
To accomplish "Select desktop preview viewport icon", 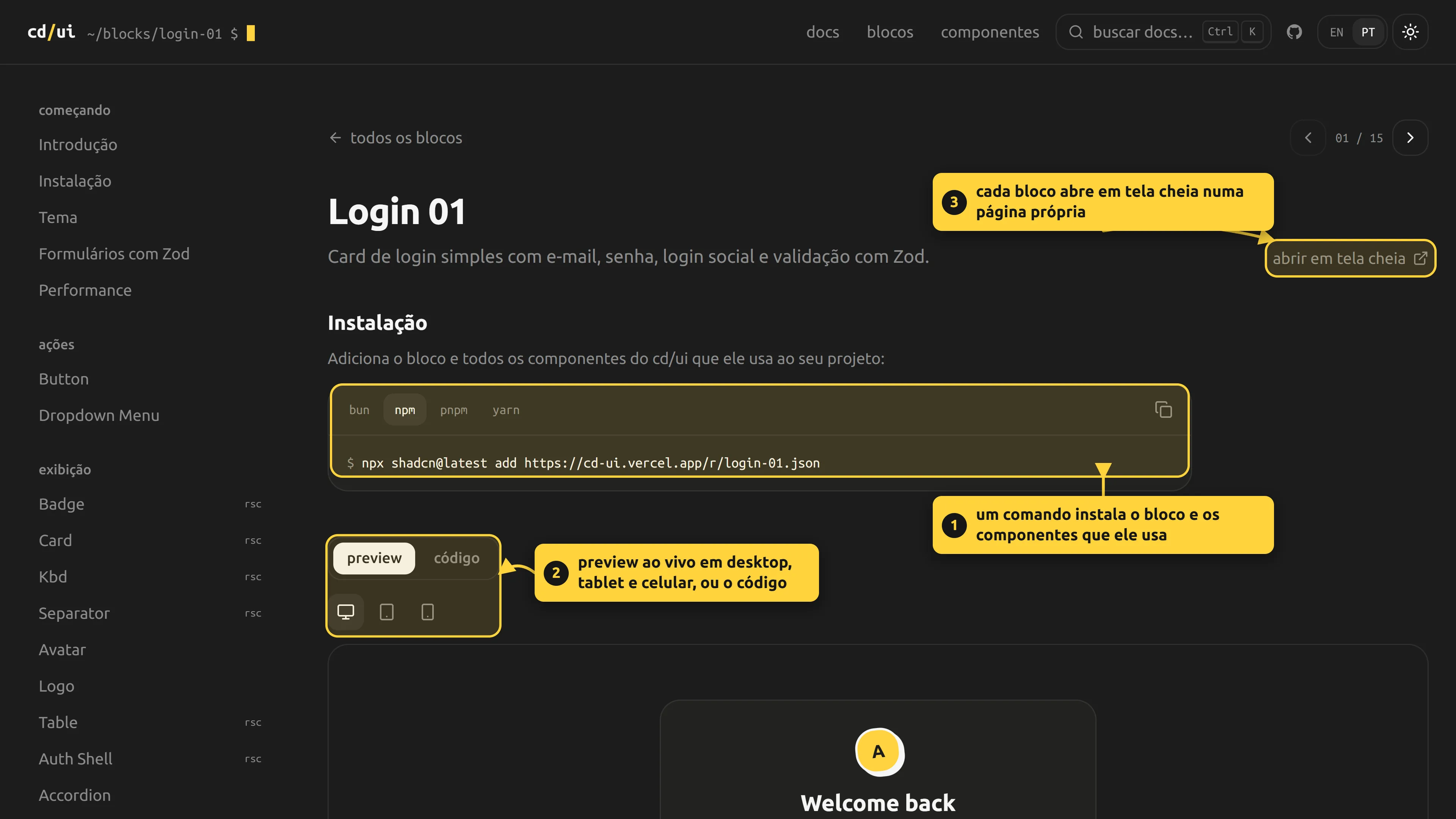I will pyautogui.click(x=345, y=612).
